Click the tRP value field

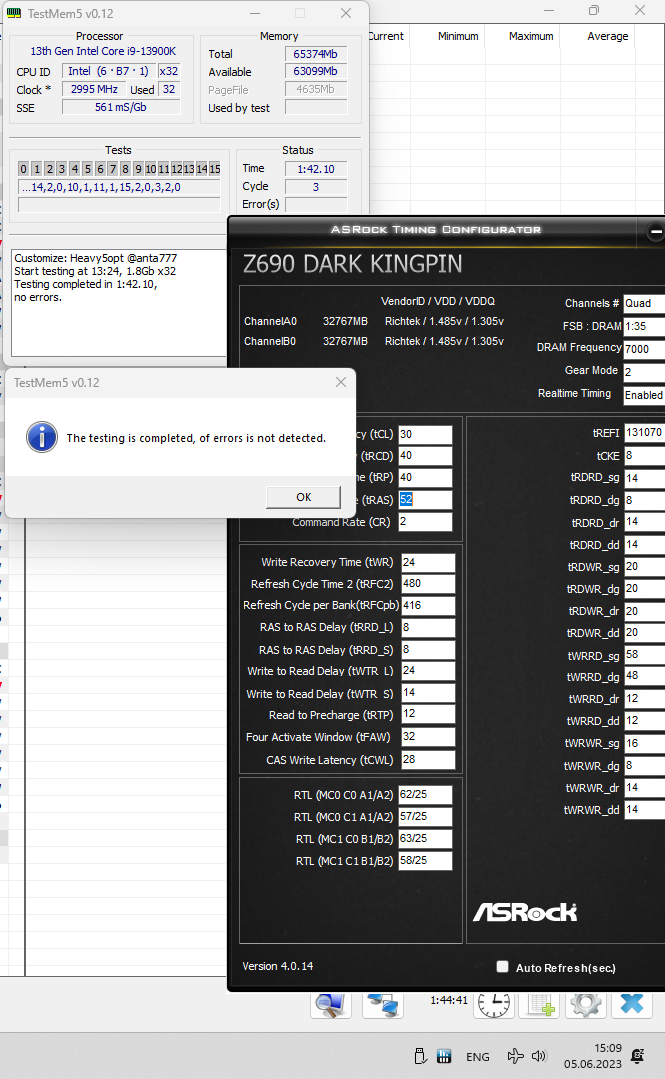[x=425, y=478]
